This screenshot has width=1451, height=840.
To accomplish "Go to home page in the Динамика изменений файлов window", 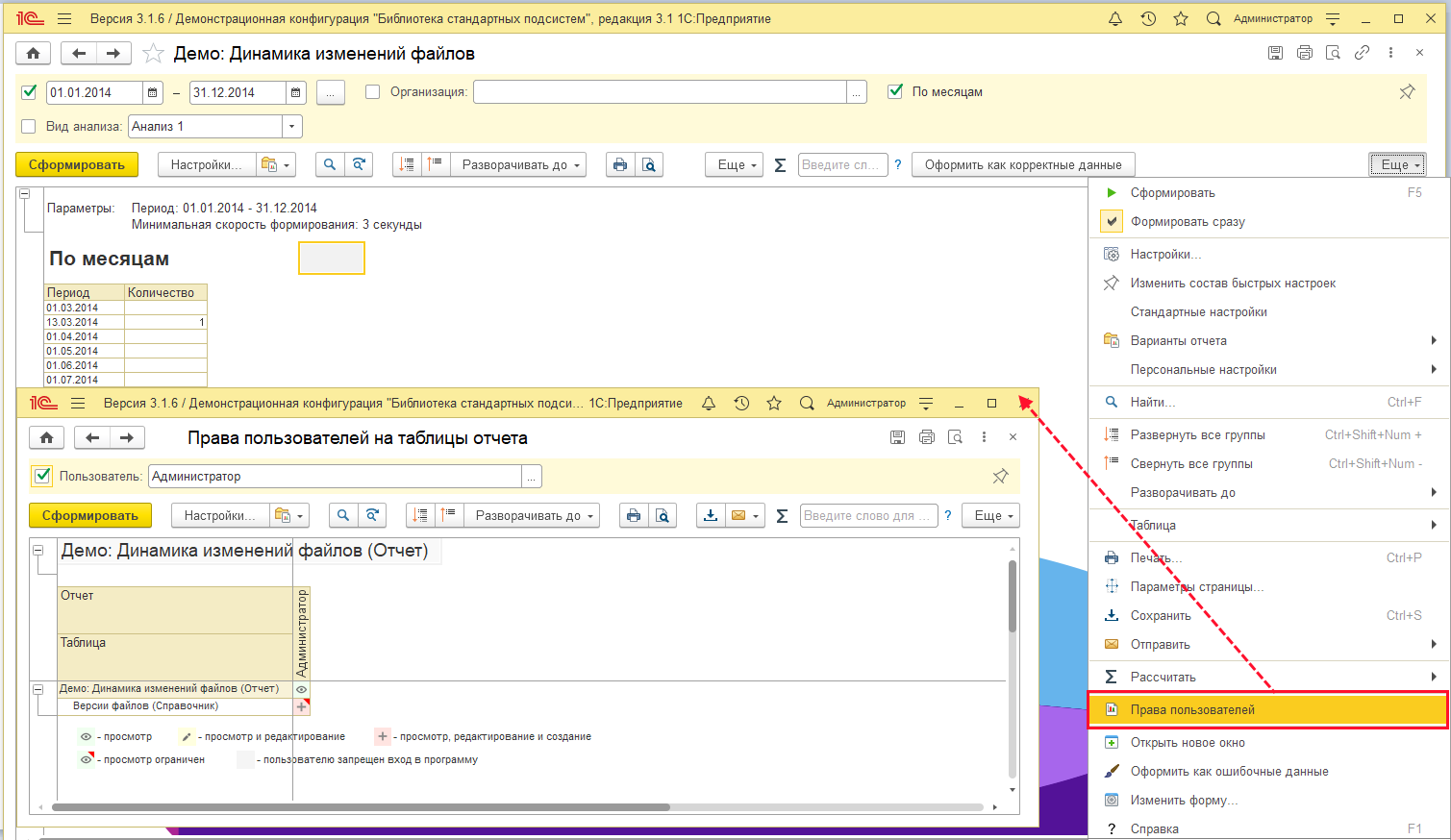I will [x=33, y=54].
